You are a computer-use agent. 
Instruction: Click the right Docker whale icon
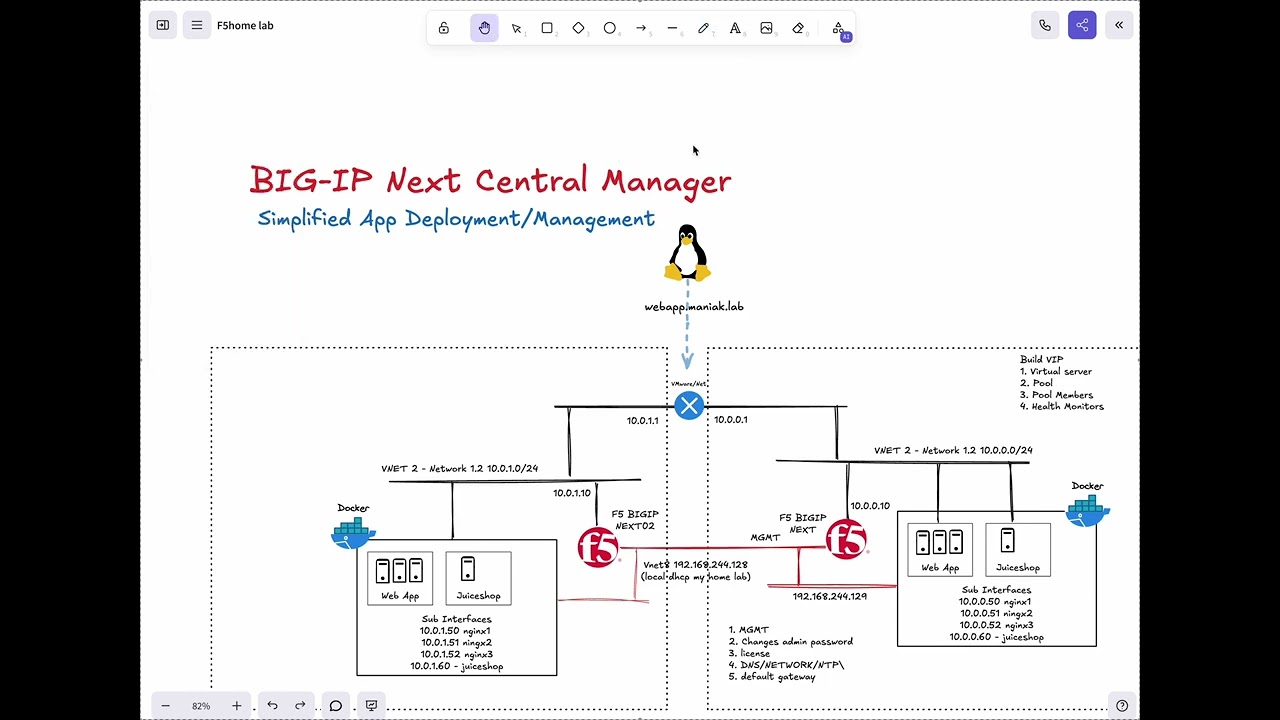[x=1088, y=511]
